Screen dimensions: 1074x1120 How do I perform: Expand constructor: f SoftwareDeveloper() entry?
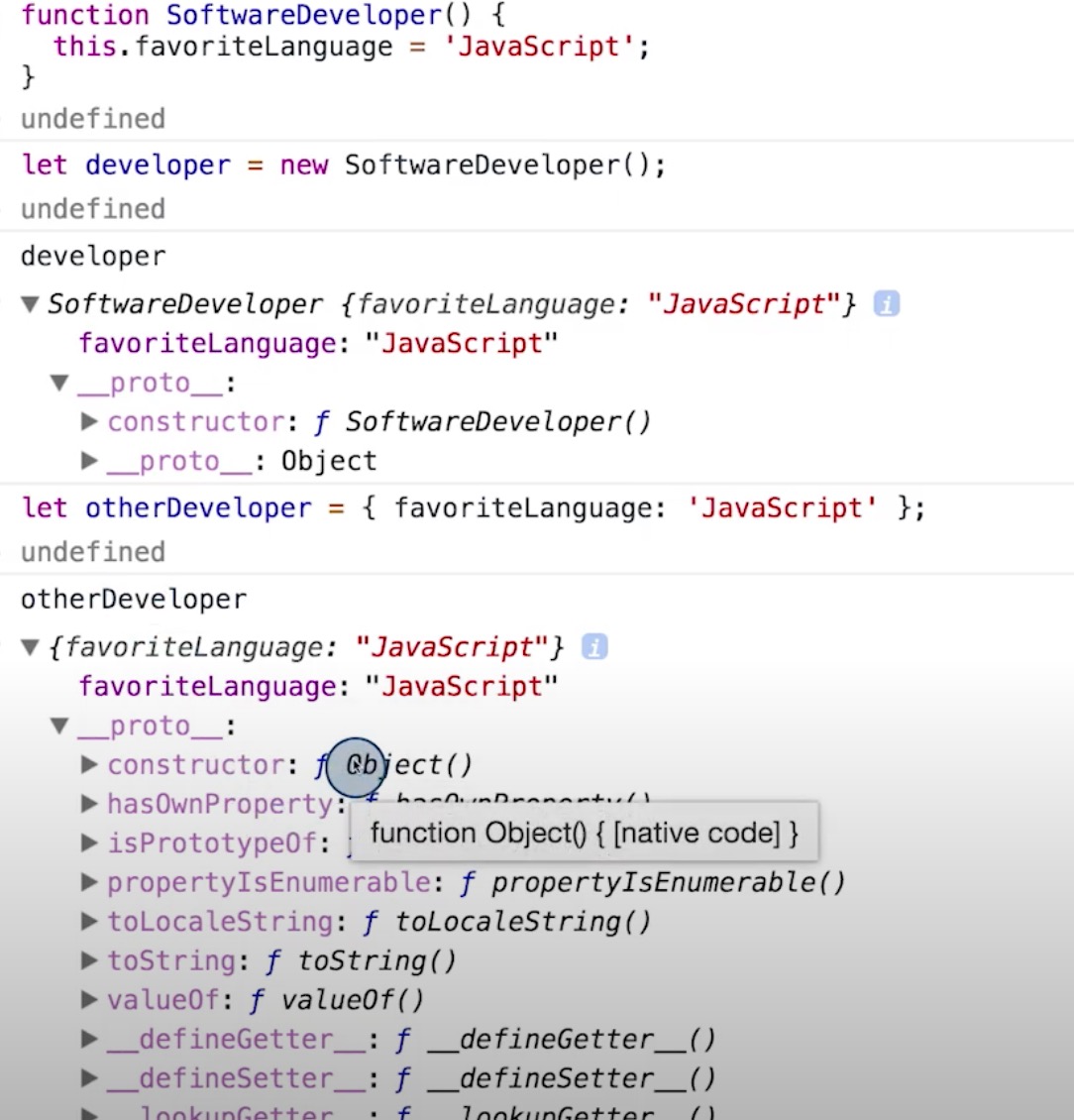click(89, 422)
